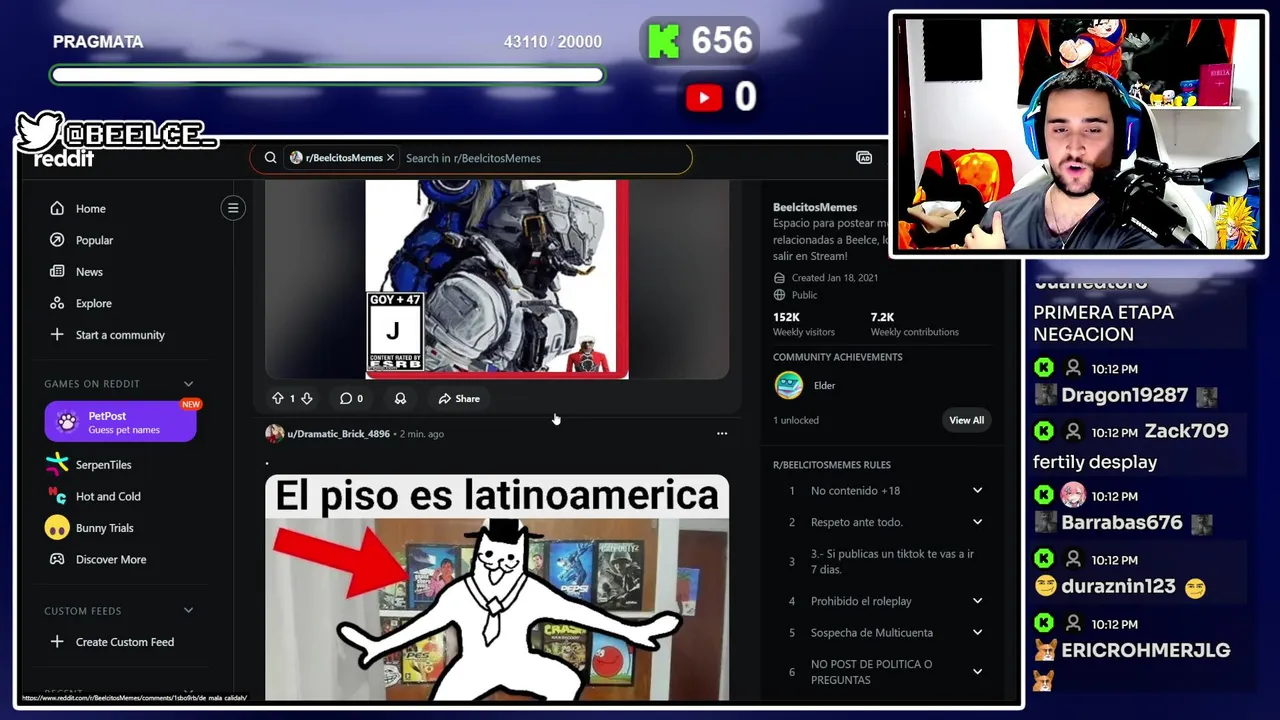The image size is (1280, 720).
Task: Share the robot meme post
Action: [459, 398]
